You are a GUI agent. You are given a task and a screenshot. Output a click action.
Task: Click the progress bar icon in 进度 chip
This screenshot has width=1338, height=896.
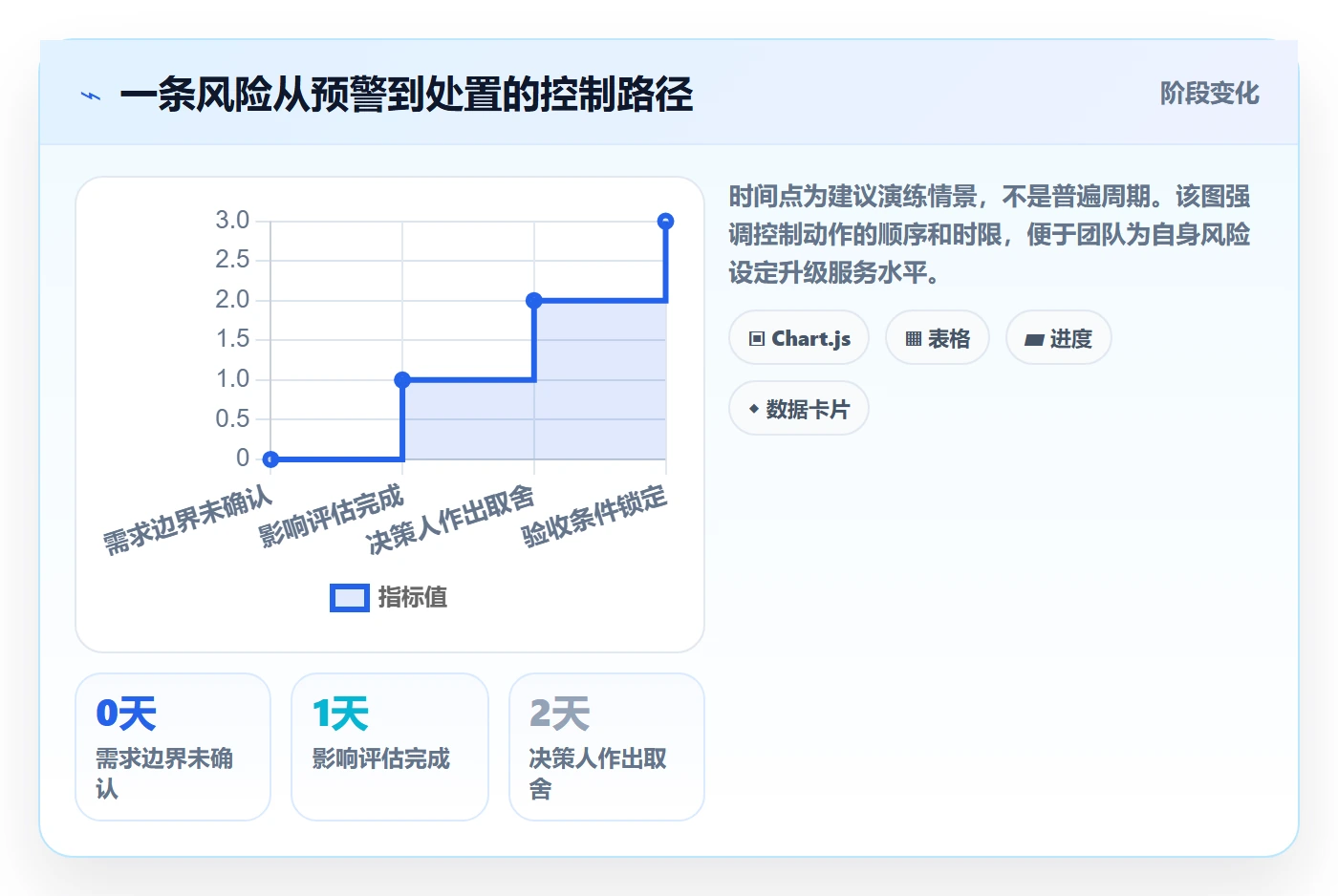click(1034, 339)
